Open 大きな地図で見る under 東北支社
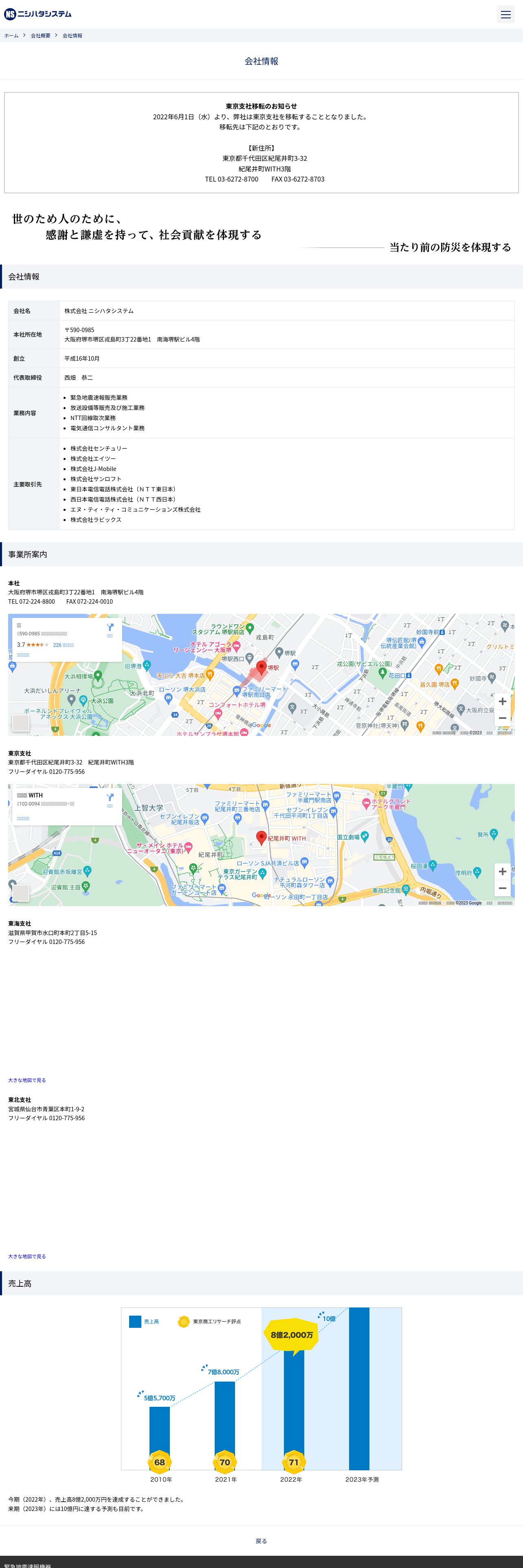The image size is (523, 1568). click(27, 1256)
